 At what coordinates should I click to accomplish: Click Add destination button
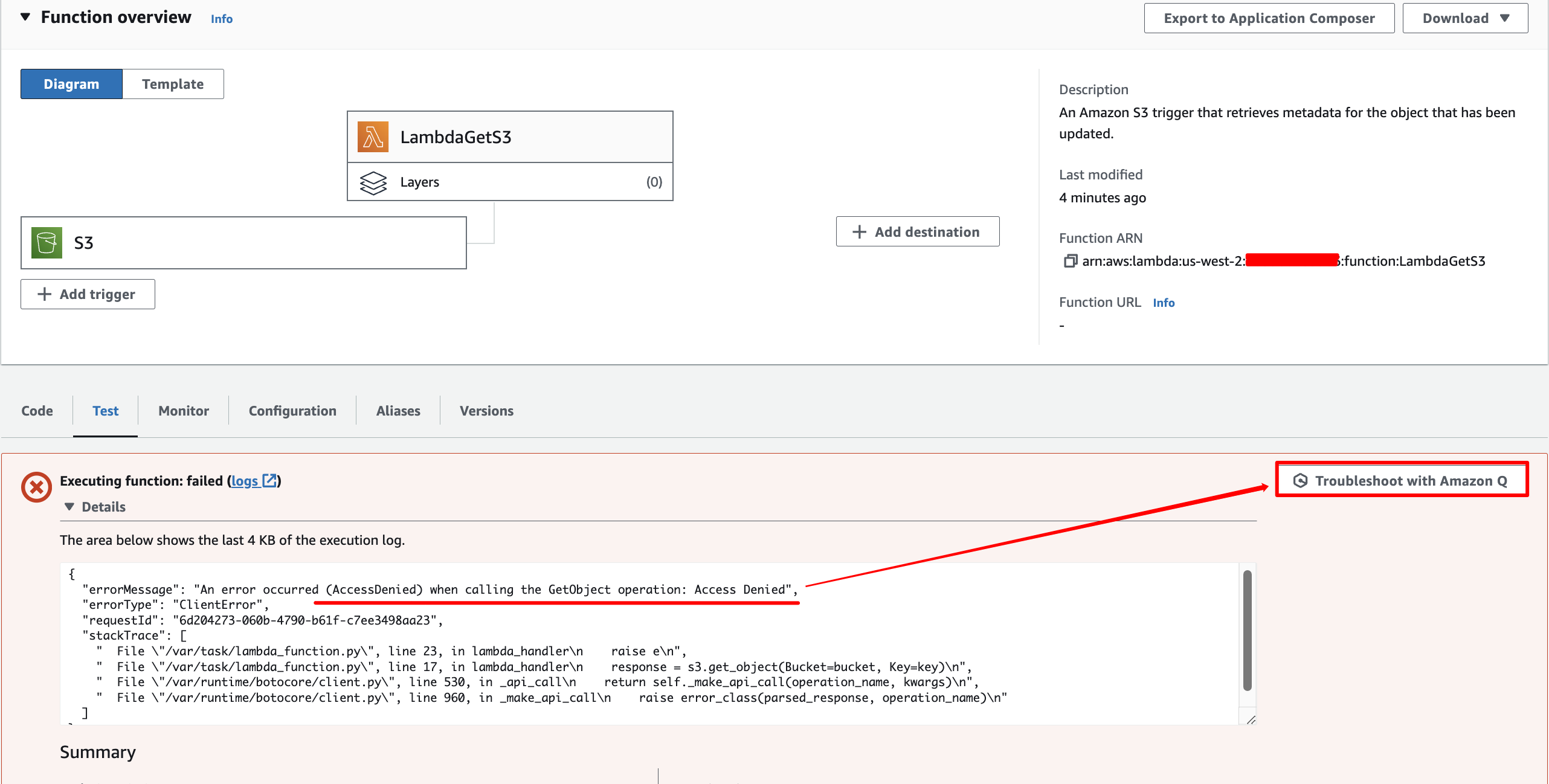(918, 231)
